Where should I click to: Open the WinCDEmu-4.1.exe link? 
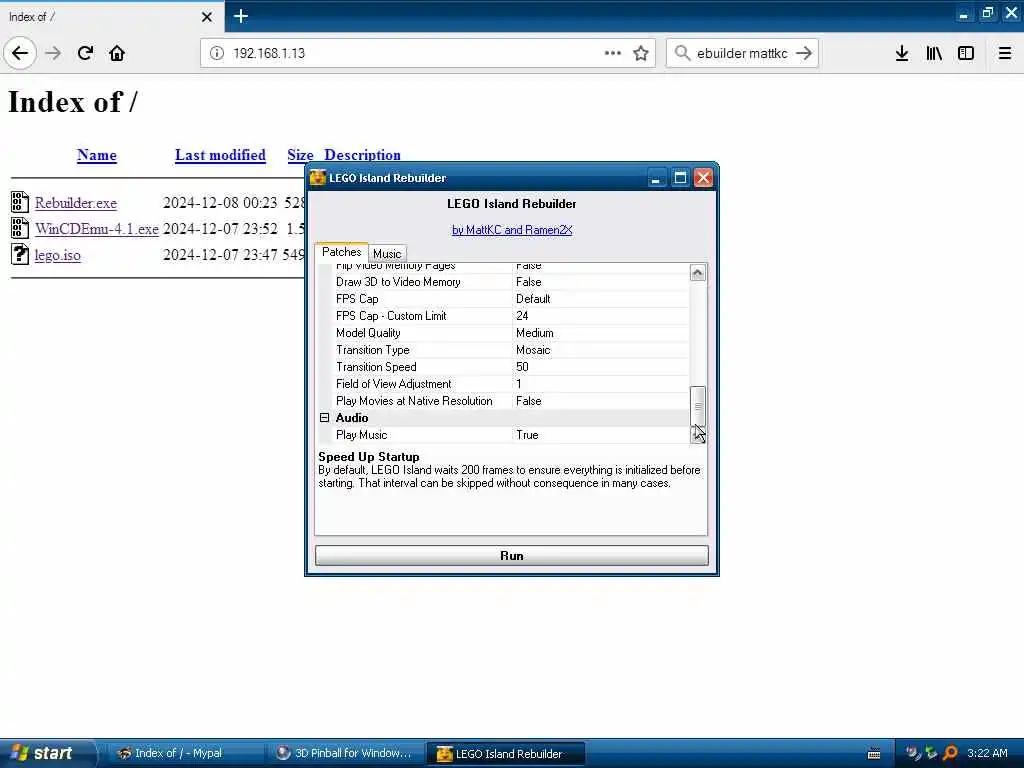click(97, 229)
